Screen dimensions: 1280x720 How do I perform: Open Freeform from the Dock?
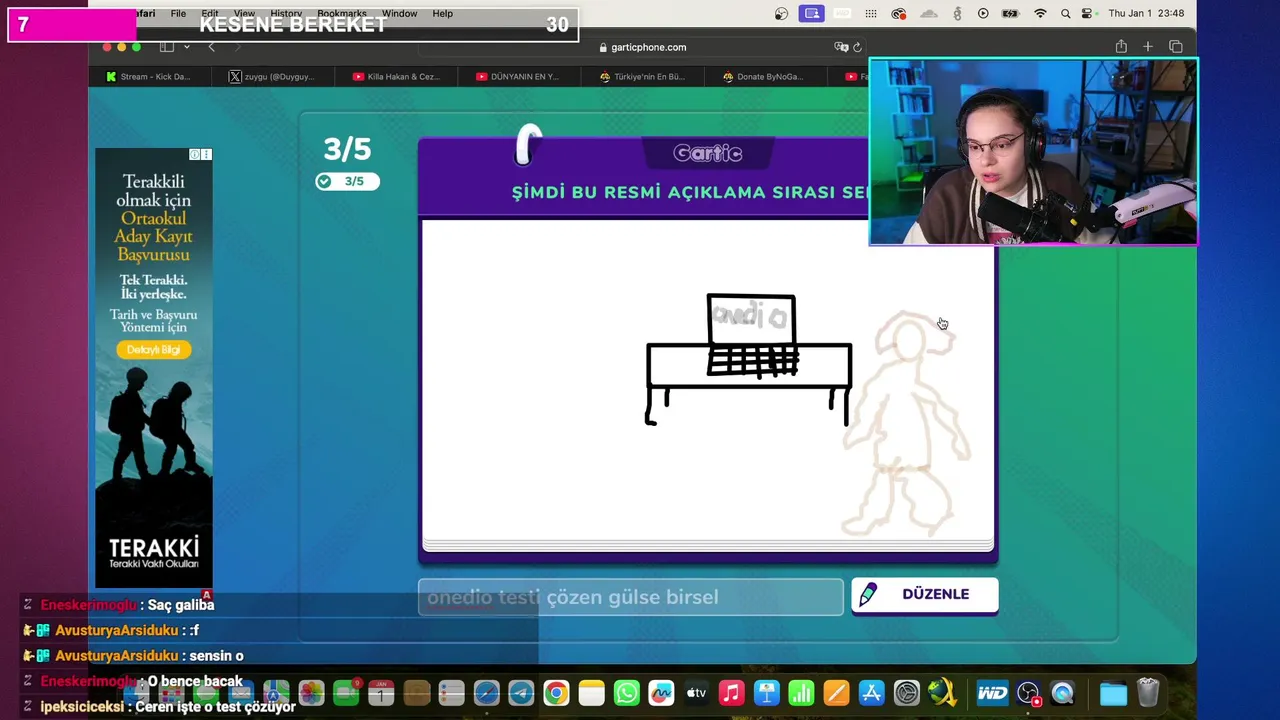[x=661, y=693]
